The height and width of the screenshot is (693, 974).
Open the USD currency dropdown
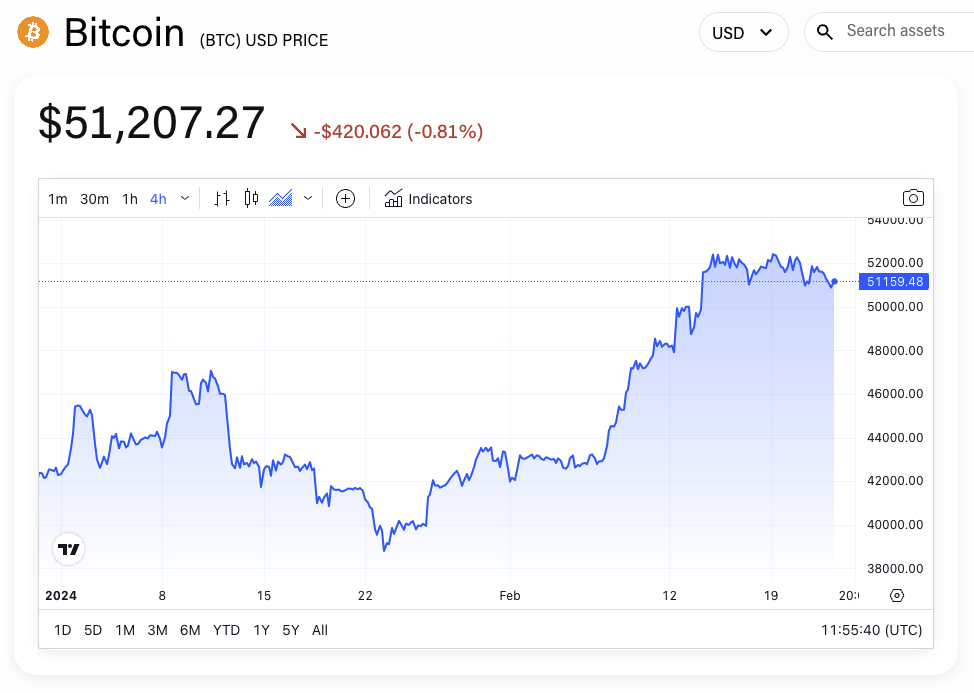(x=744, y=31)
